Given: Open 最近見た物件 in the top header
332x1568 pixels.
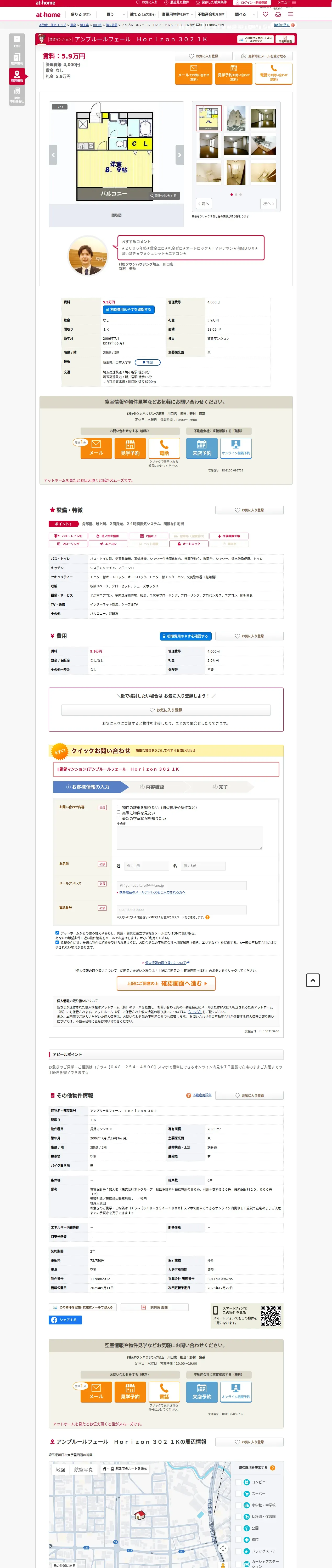Looking at the screenshot, I should click(177, 2).
